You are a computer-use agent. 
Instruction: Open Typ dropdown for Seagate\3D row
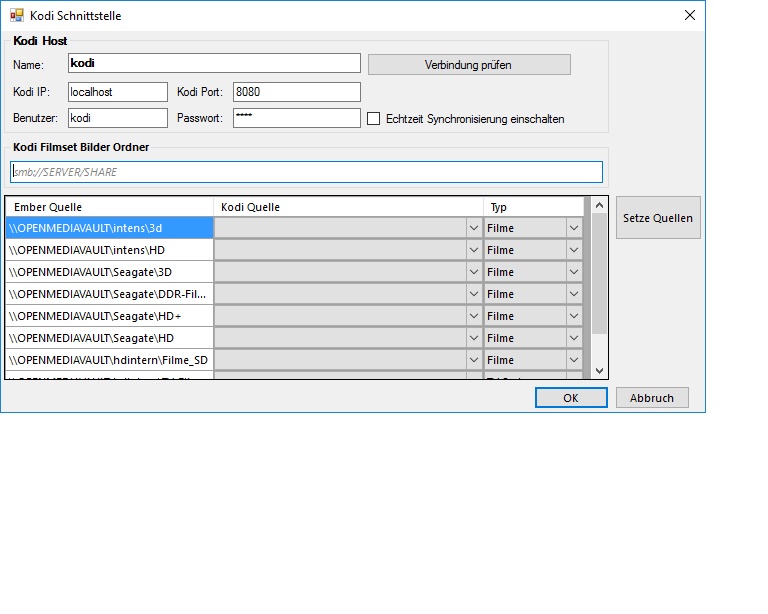coord(574,272)
